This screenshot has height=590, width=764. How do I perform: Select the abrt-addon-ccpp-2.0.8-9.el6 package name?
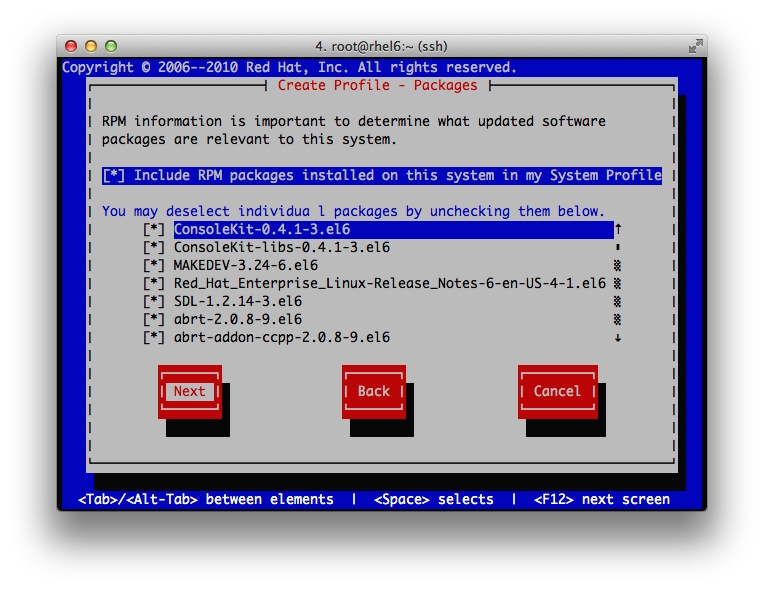pyautogui.click(x=282, y=338)
